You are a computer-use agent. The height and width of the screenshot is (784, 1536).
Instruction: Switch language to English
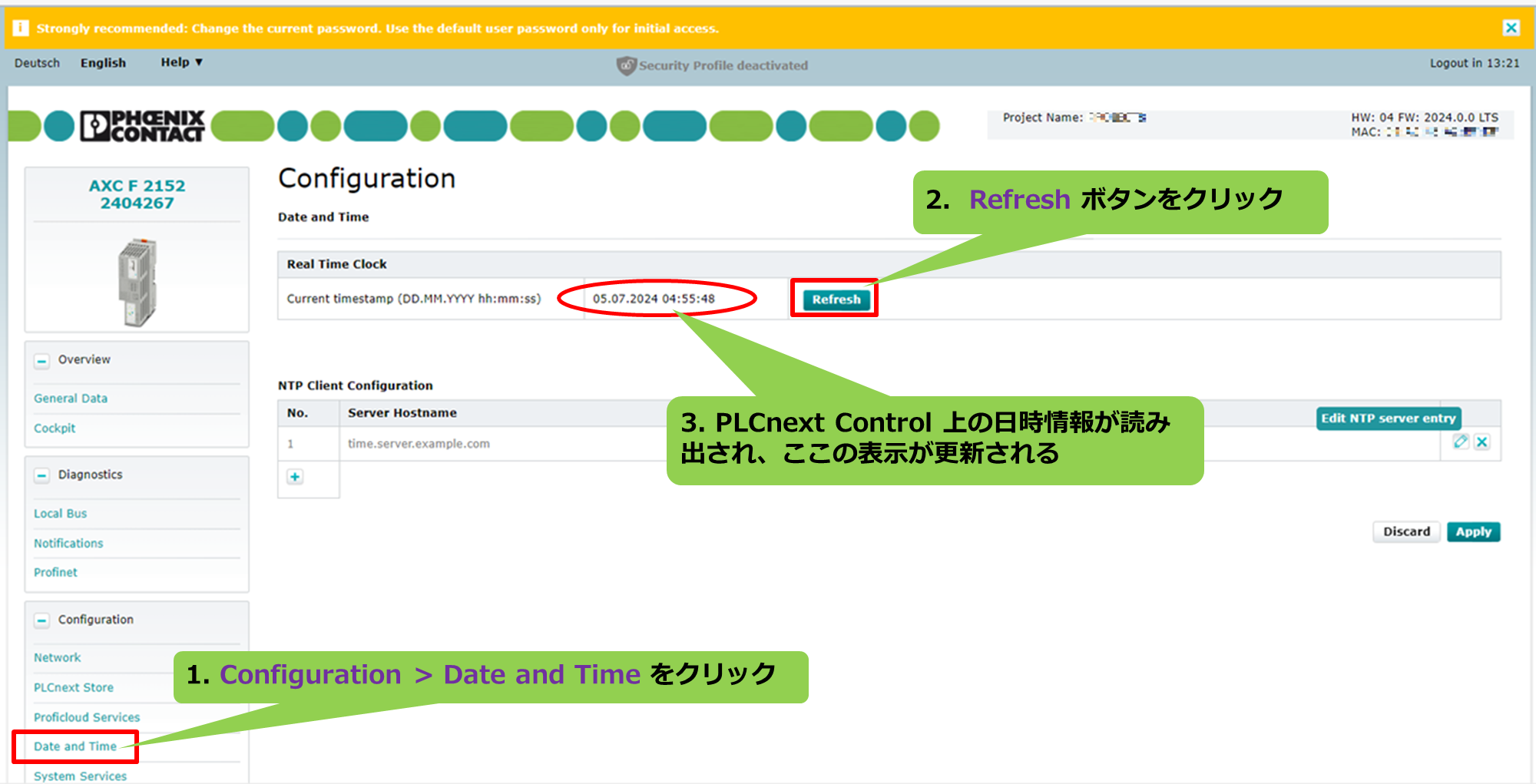click(103, 63)
